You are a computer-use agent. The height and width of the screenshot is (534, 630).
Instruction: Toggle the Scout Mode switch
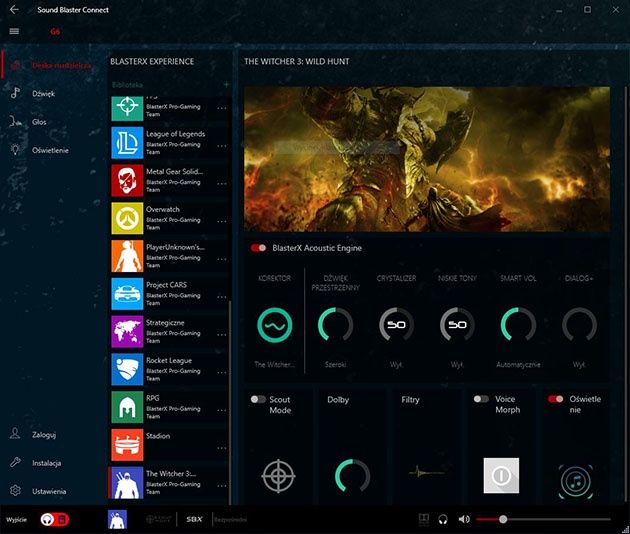tap(258, 399)
